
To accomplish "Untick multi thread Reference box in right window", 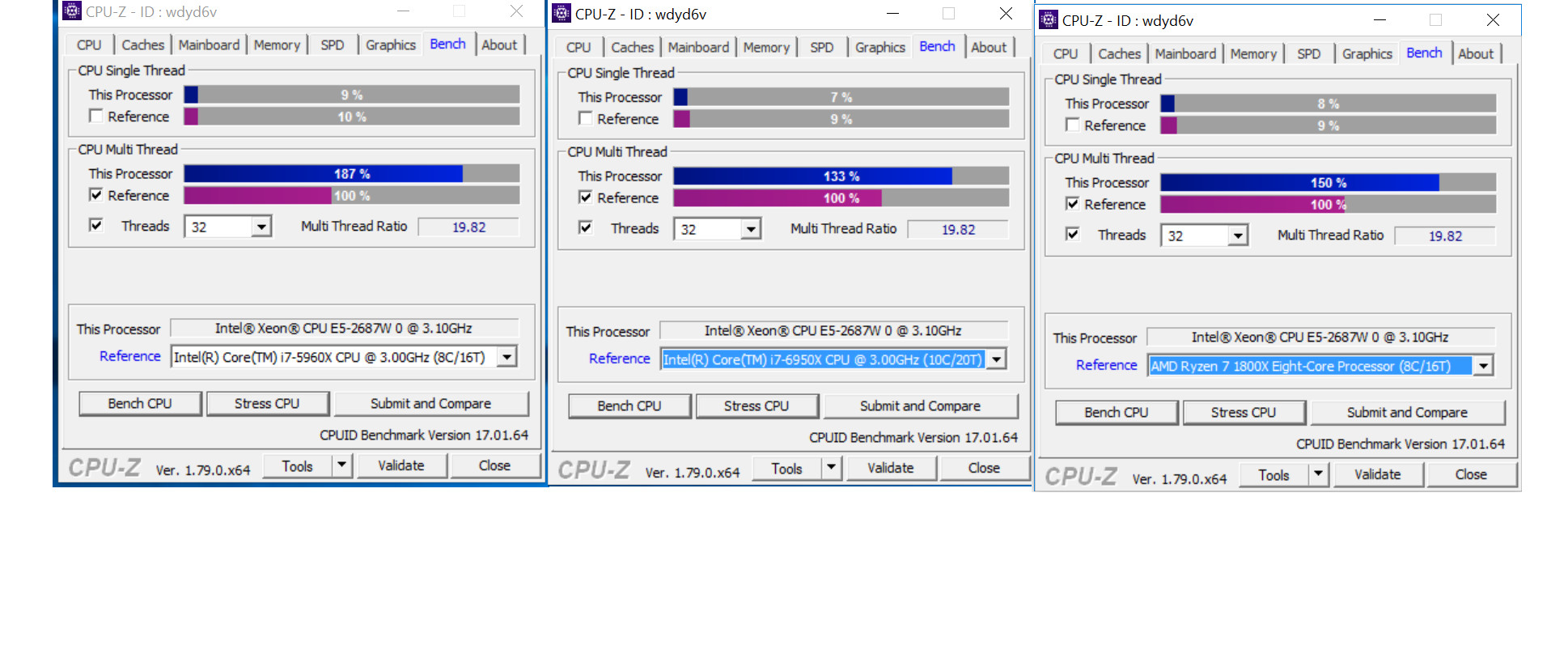I will point(1072,204).
